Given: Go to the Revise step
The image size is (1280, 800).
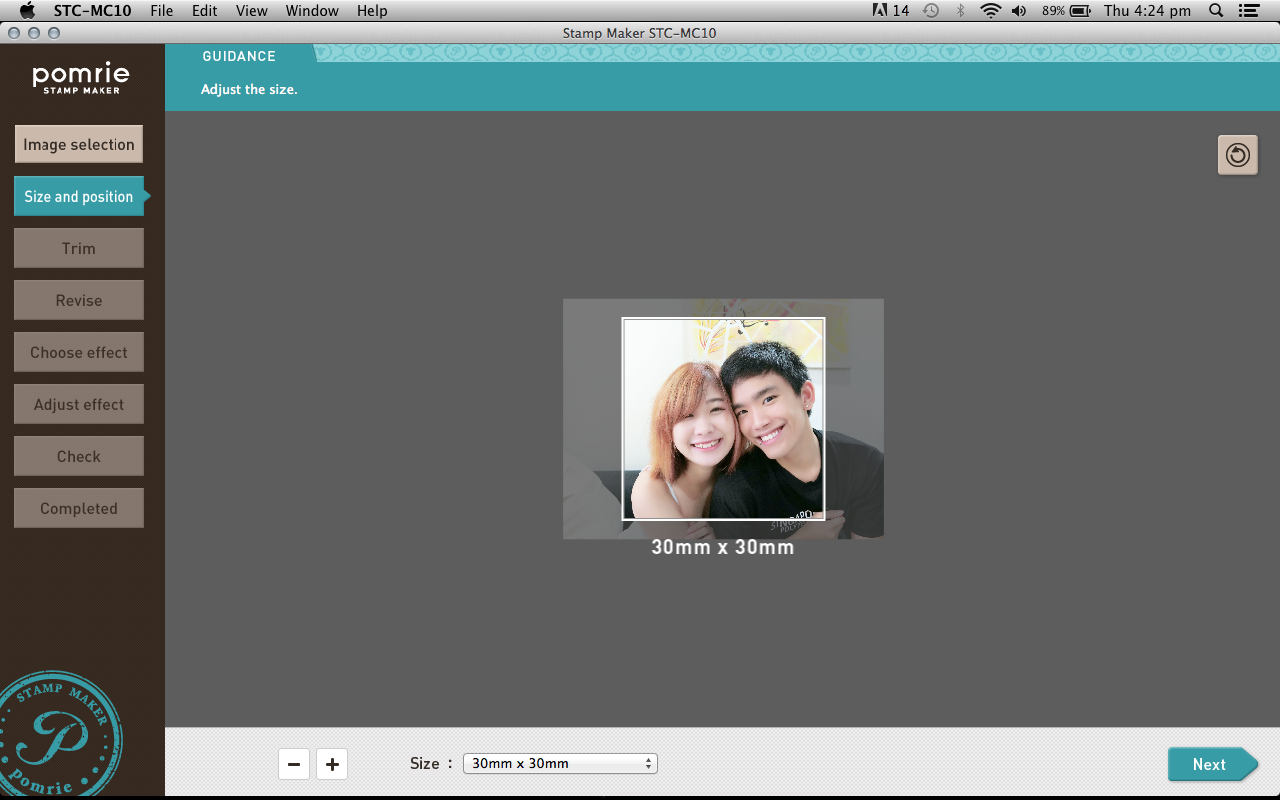Looking at the screenshot, I should pos(79,300).
